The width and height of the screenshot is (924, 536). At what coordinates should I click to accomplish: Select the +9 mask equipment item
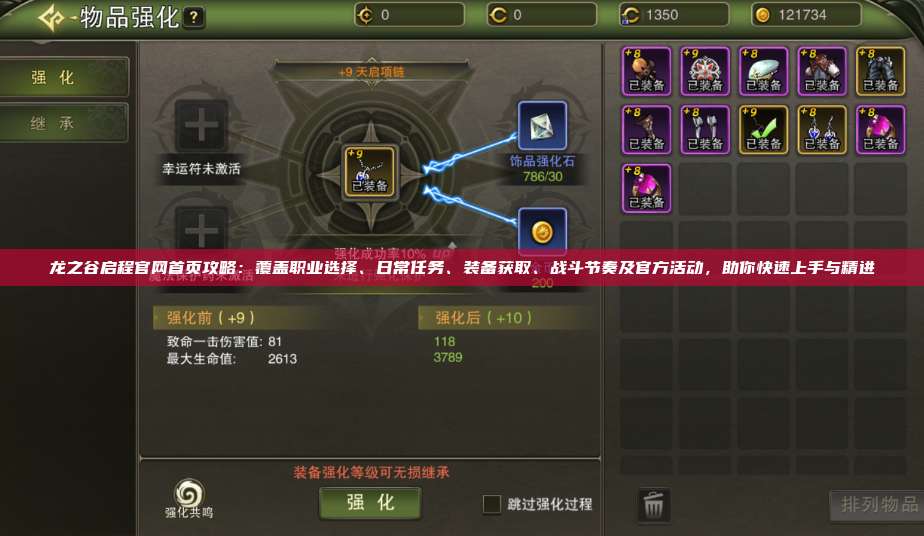point(705,71)
